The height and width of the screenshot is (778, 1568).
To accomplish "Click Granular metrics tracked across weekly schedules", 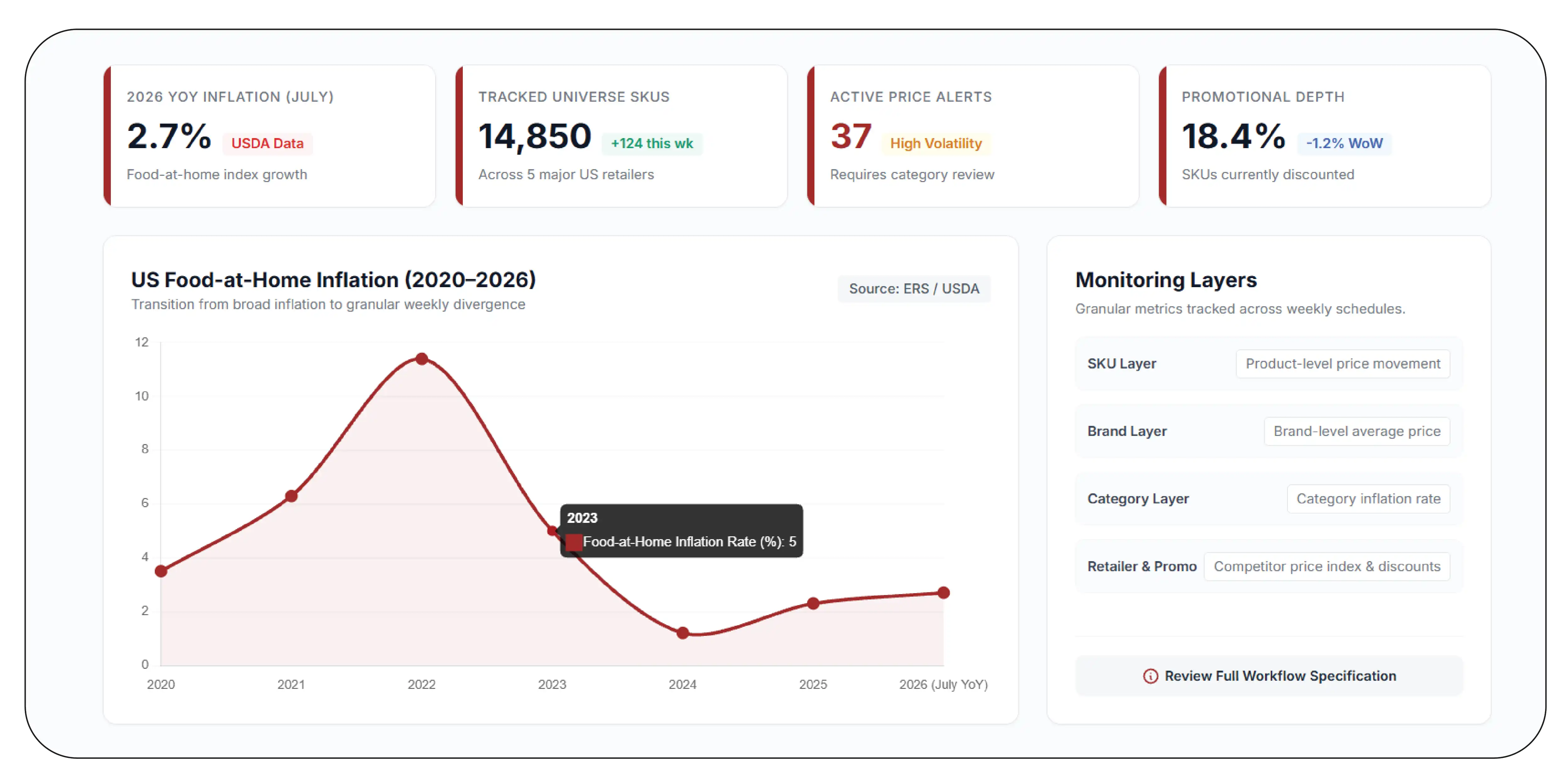I will tap(1240, 309).
